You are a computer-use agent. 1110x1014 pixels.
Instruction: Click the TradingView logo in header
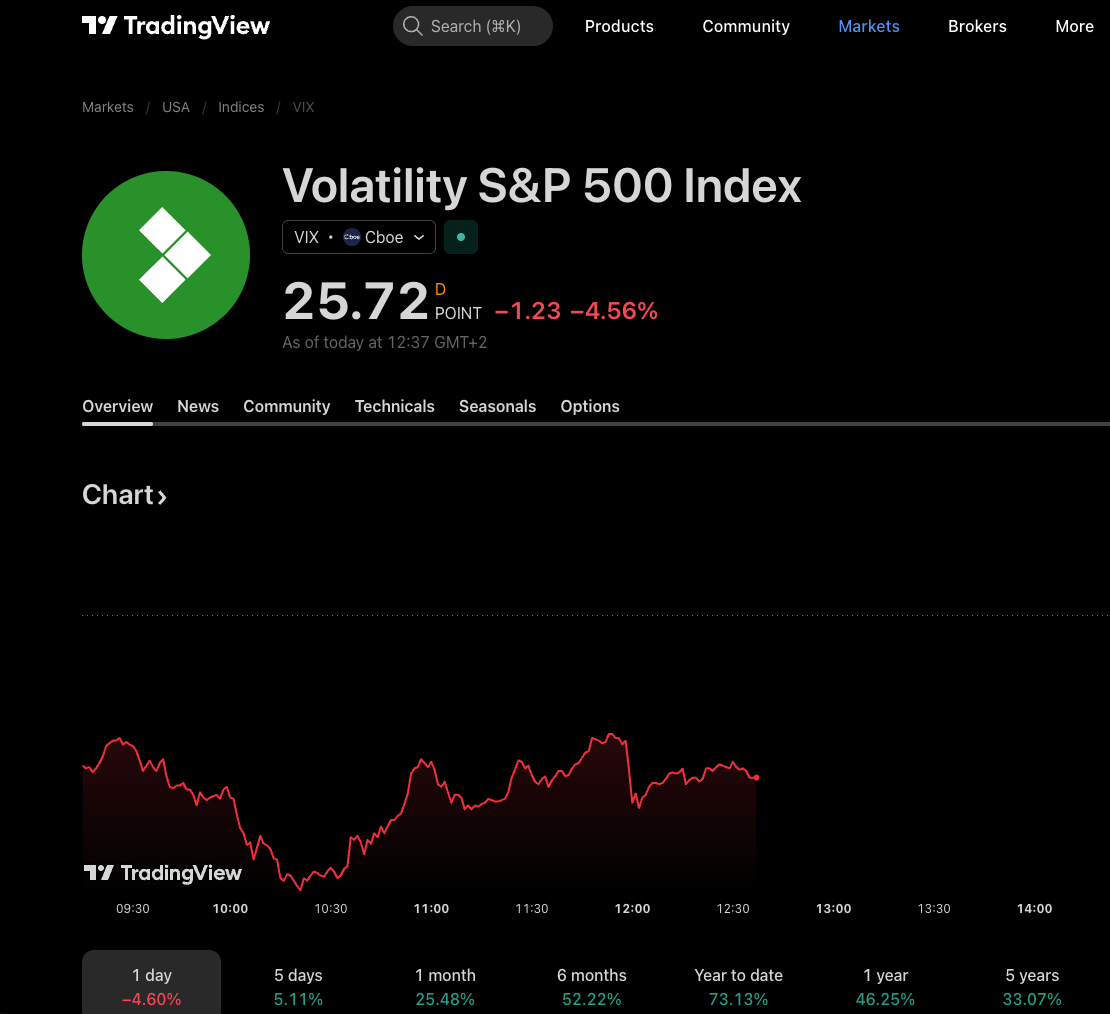coord(176,26)
